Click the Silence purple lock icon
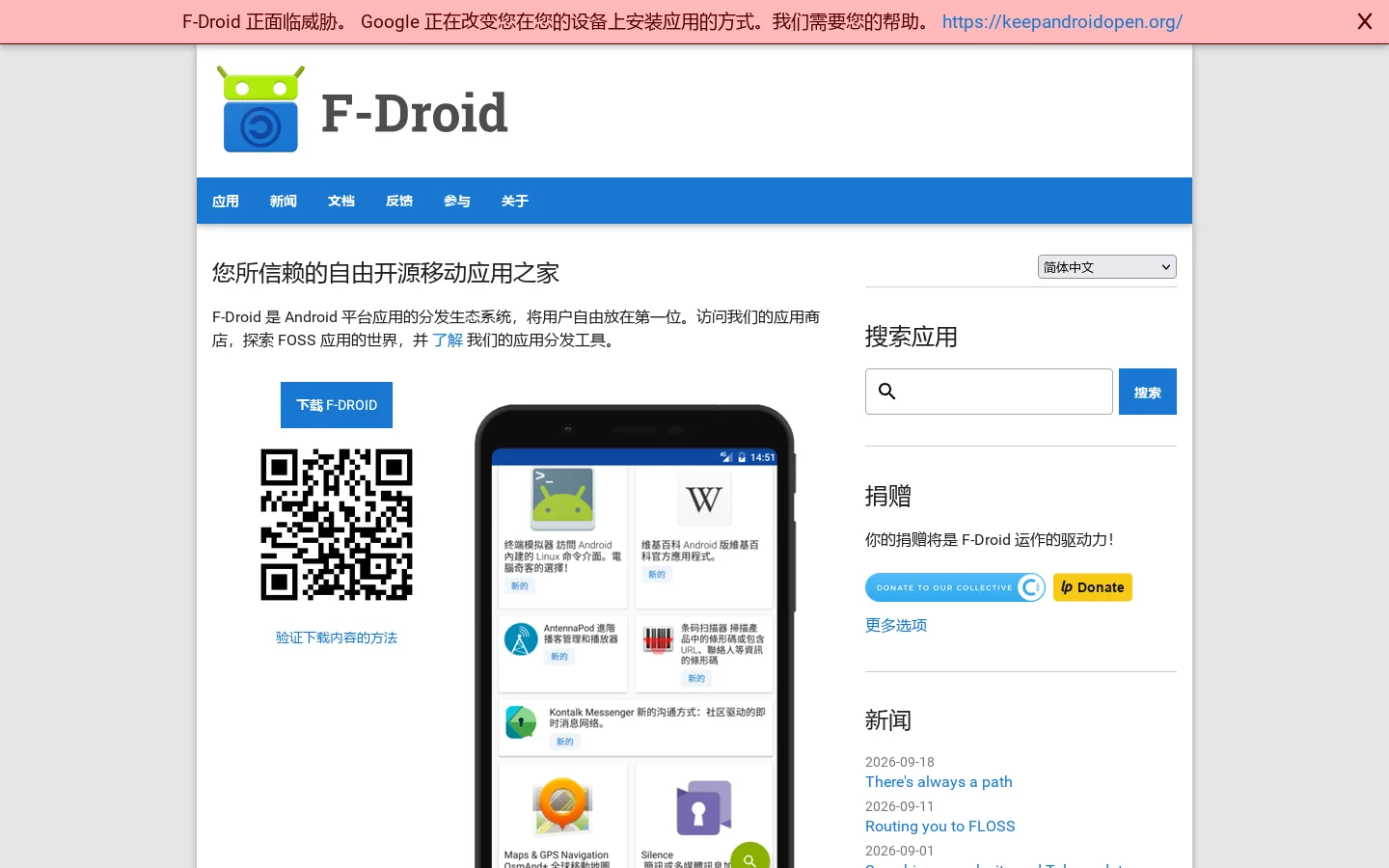This screenshot has width=1389, height=868. (x=703, y=807)
